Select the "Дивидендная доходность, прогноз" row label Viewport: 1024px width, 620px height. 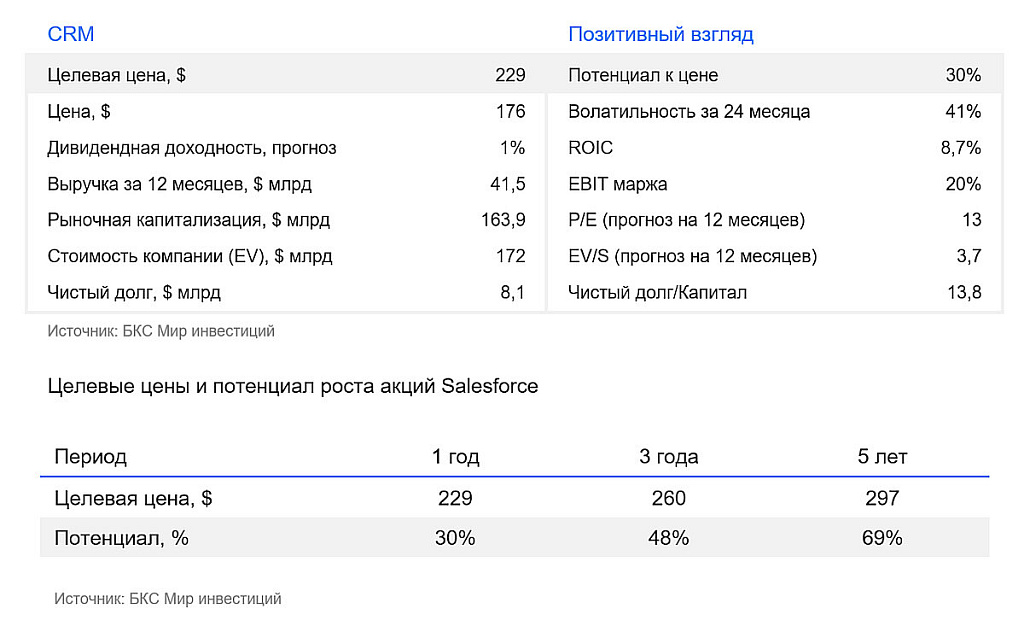pos(191,148)
